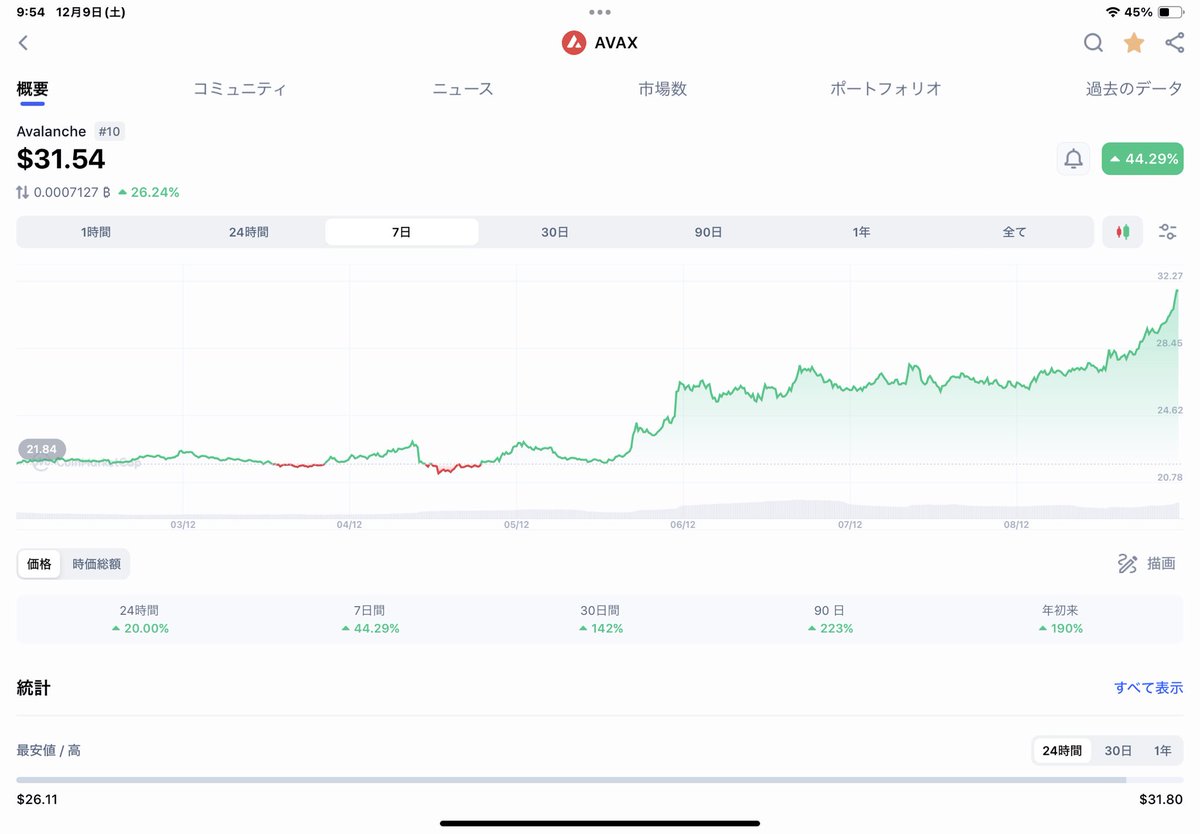Select the 1時間 chart range
Image resolution: width=1200 pixels, height=834 pixels.
96,232
